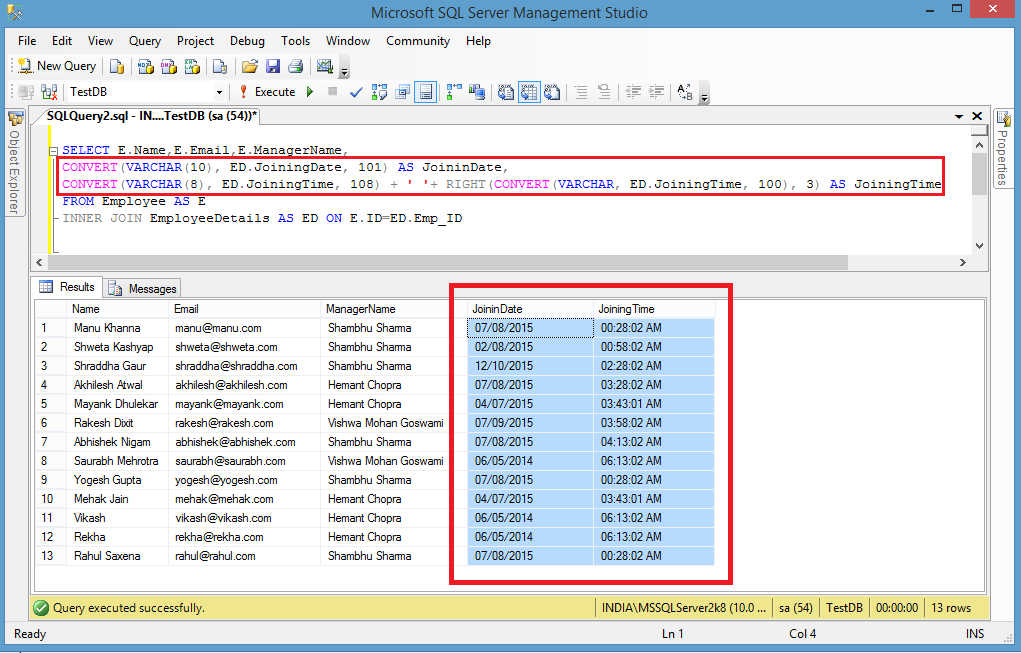
Task: Click the editor scroll left arrow
Action: coord(39,262)
